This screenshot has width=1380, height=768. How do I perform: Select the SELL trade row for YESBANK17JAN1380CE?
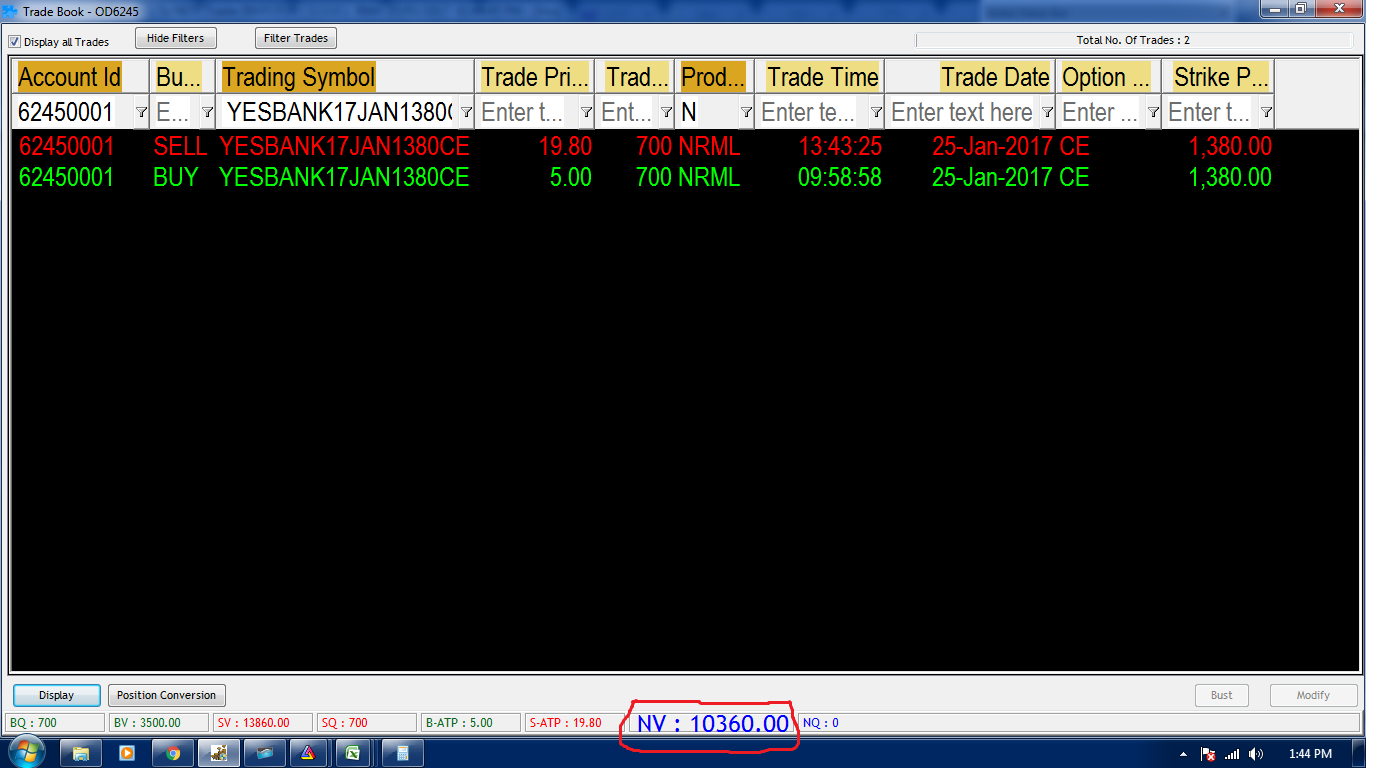click(x=645, y=147)
